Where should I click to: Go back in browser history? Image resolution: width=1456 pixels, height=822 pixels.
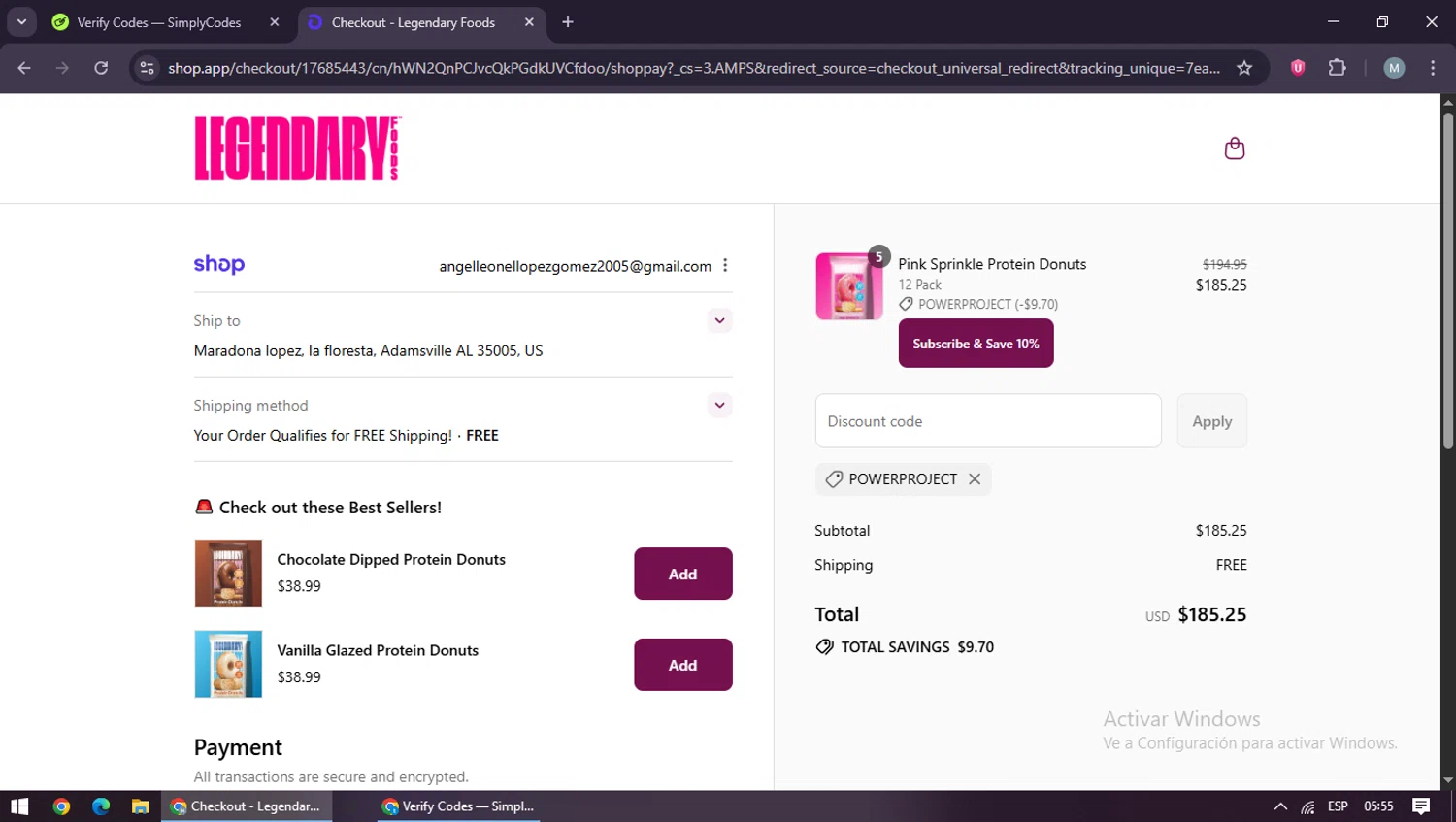pyautogui.click(x=24, y=68)
